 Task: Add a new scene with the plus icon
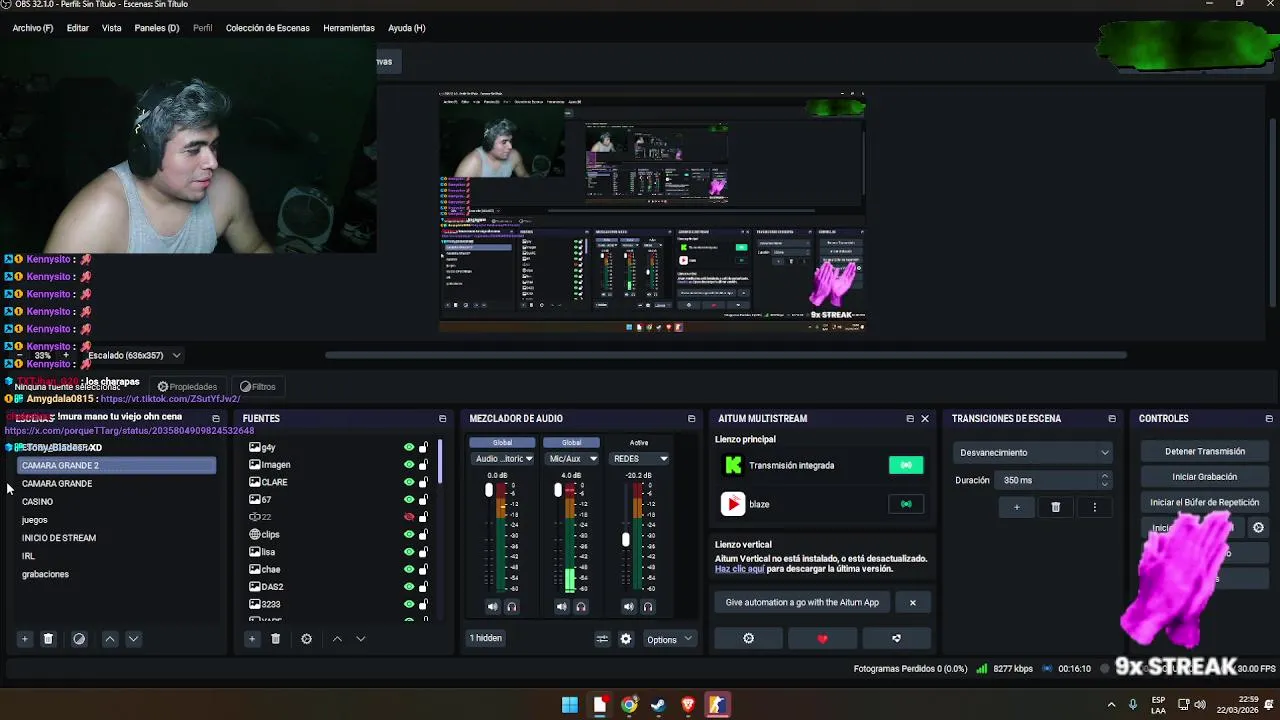[25, 639]
